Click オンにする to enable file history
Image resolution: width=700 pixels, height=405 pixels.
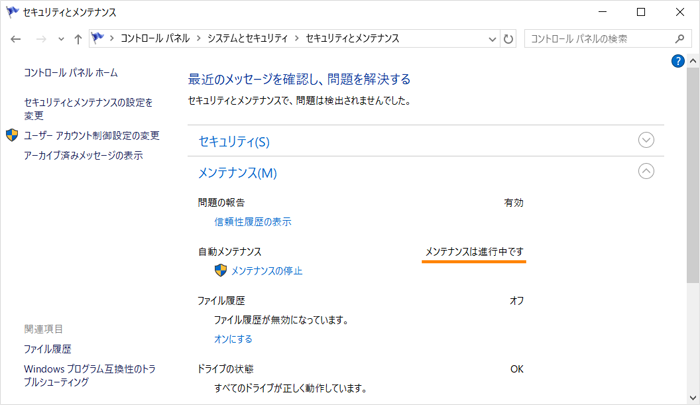tap(233, 339)
